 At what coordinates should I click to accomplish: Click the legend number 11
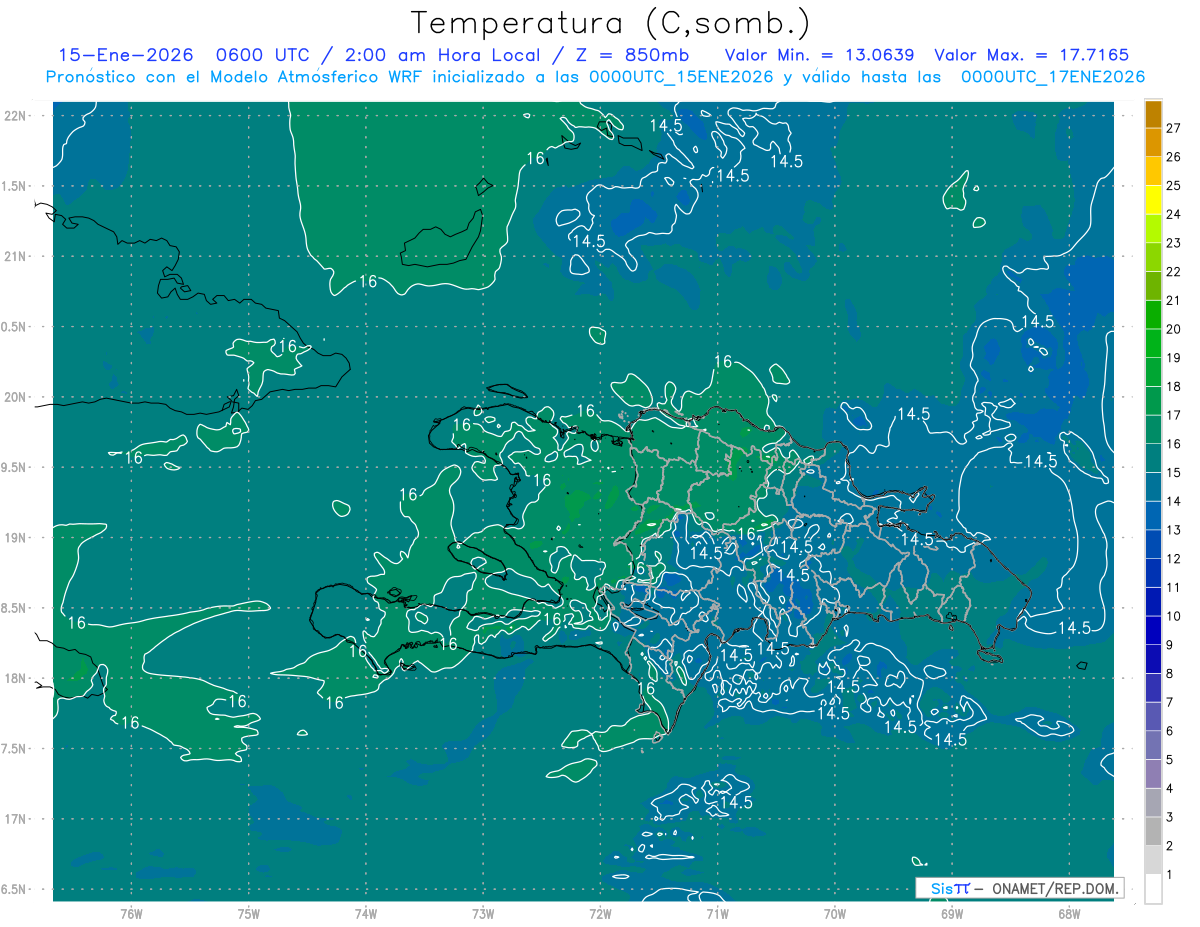1174,588
